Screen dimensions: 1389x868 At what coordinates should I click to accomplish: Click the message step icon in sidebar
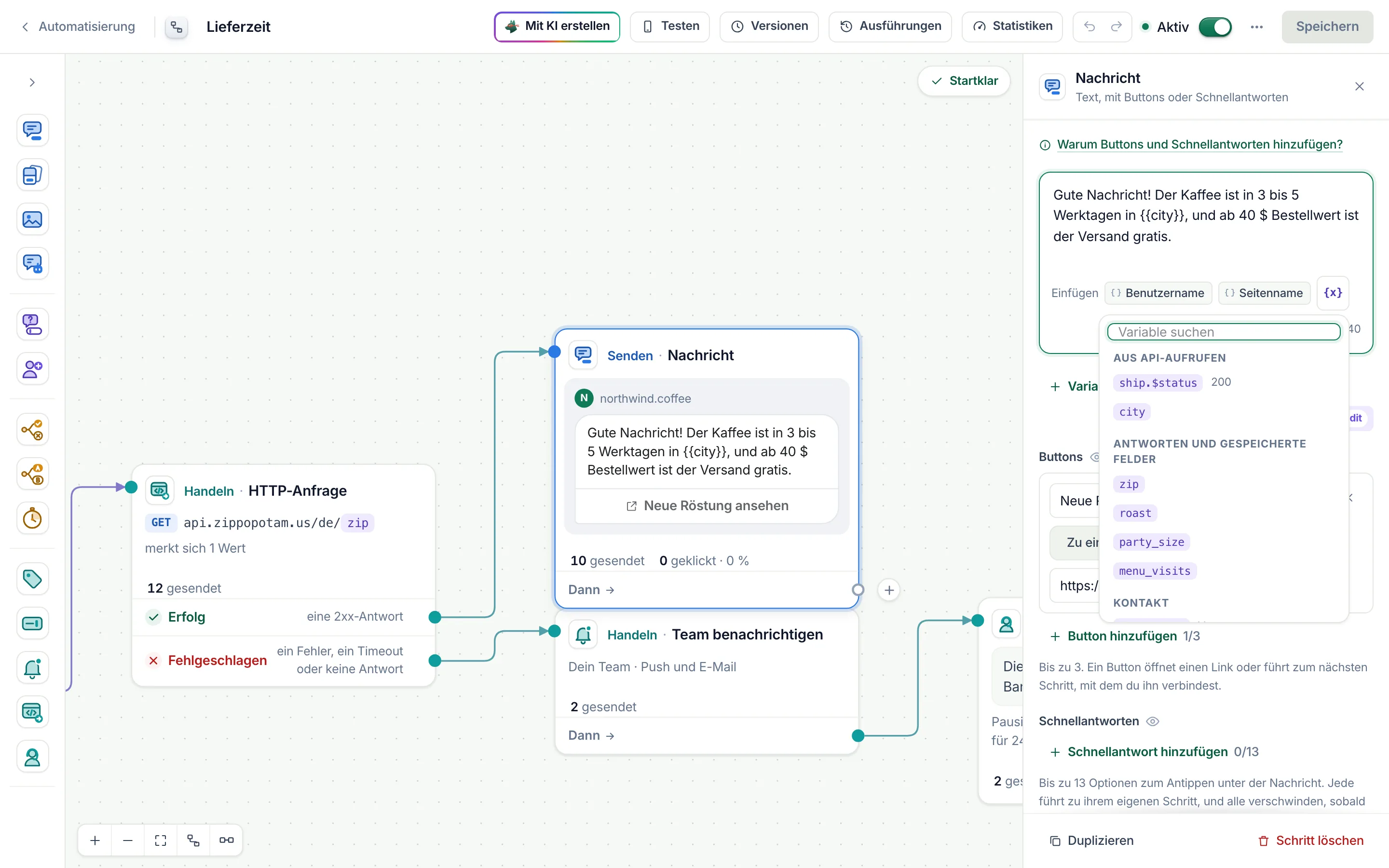[32, 130]
